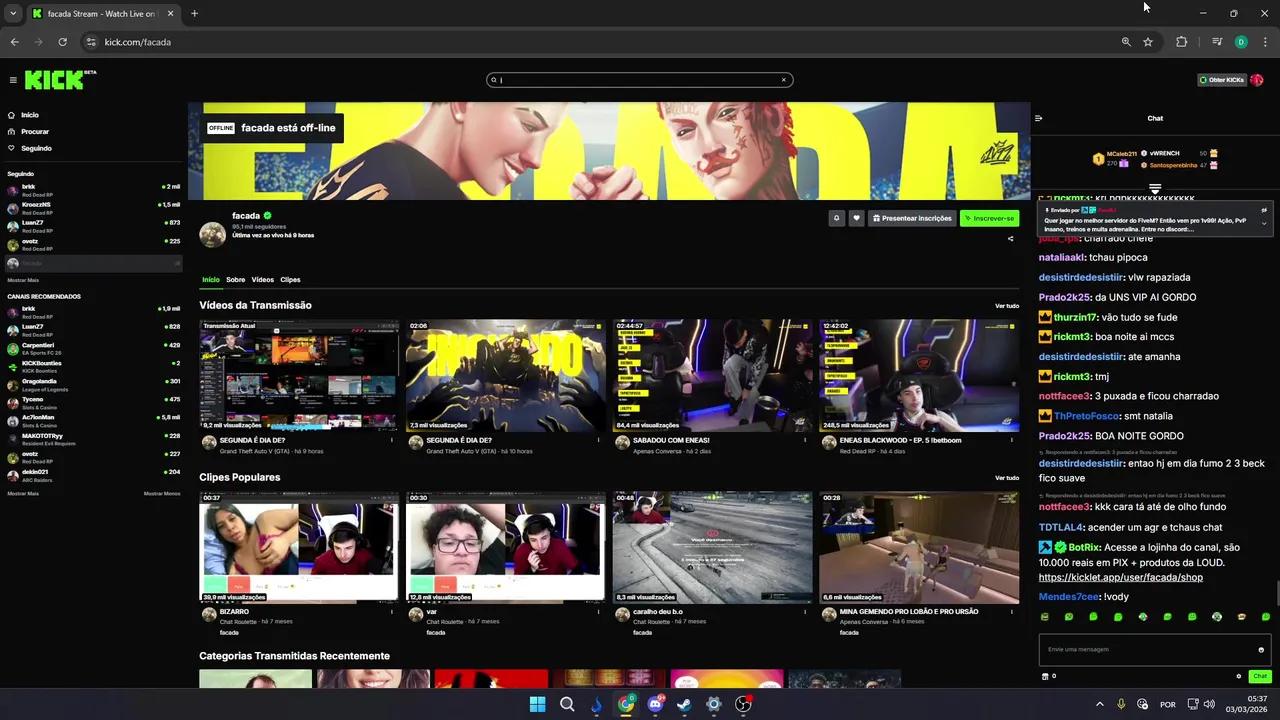Screen dimensions: 1280x720
Task: Open the 02:06 SEGUNDA É DIA DE? video thumbnail
Action: click(505, 376)
